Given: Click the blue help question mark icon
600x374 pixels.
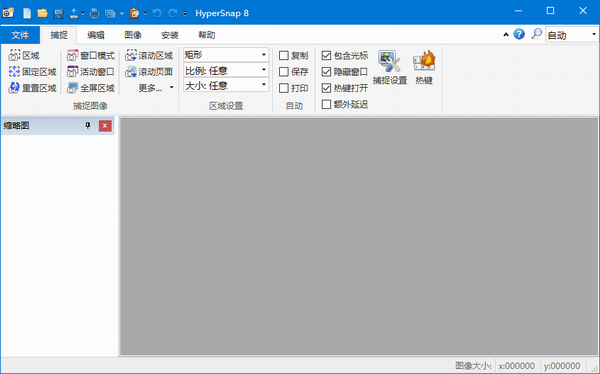Looking at the screenshot, I should click(x=519, y=34).
